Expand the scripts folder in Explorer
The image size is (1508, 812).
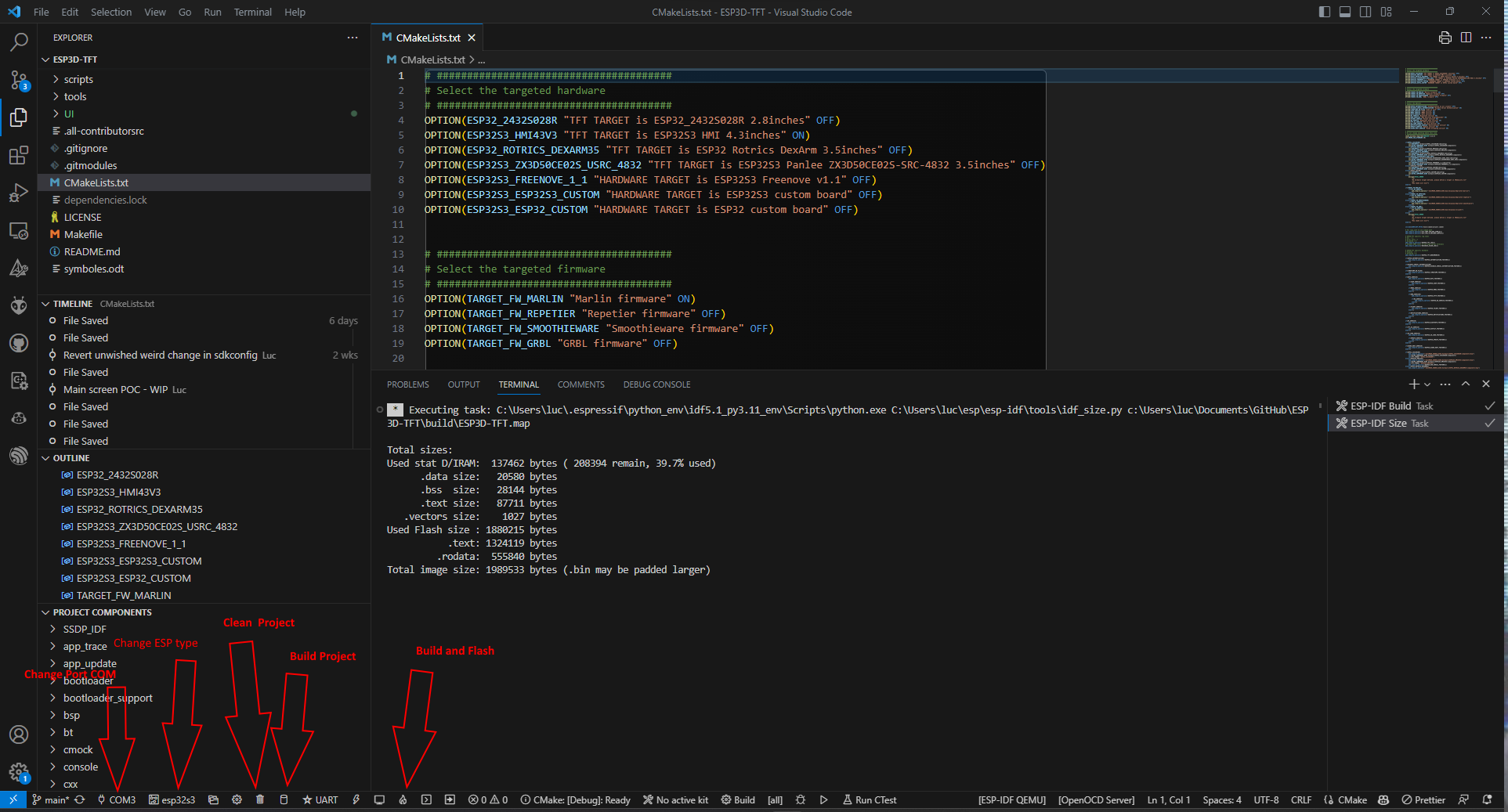(78, 79)
